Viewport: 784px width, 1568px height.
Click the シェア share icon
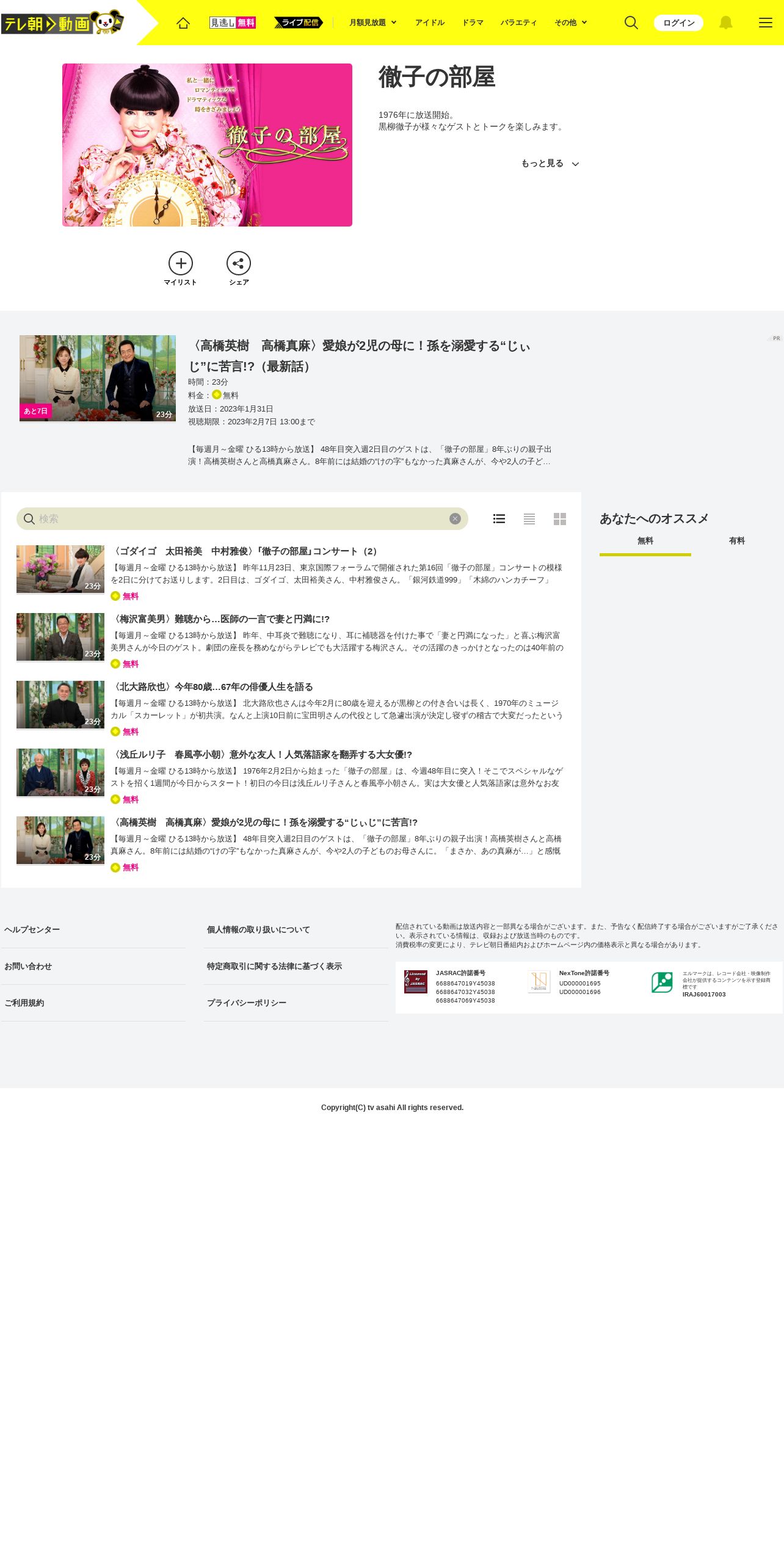[239, 263]
